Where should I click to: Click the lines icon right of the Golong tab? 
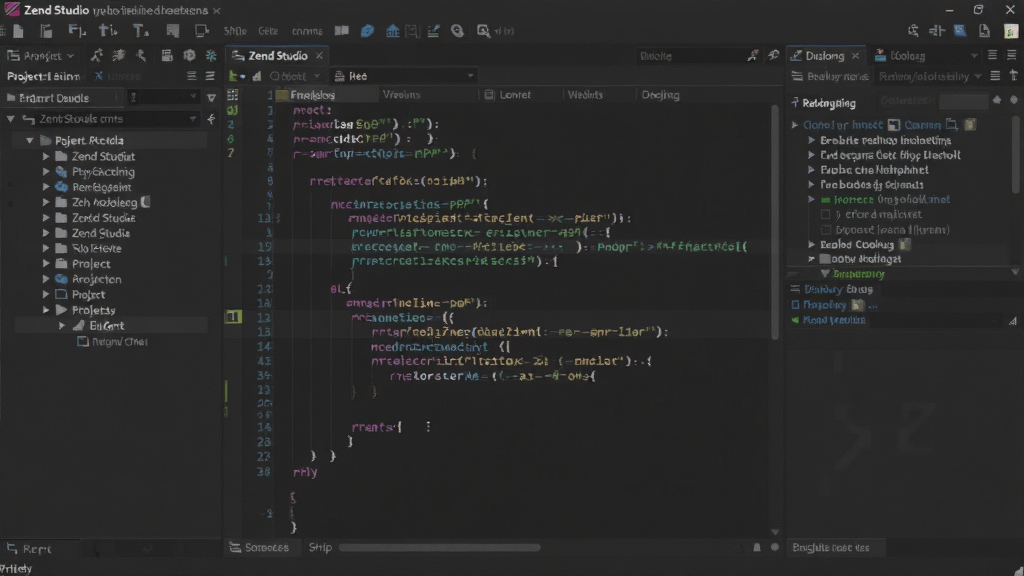(993, 56)
